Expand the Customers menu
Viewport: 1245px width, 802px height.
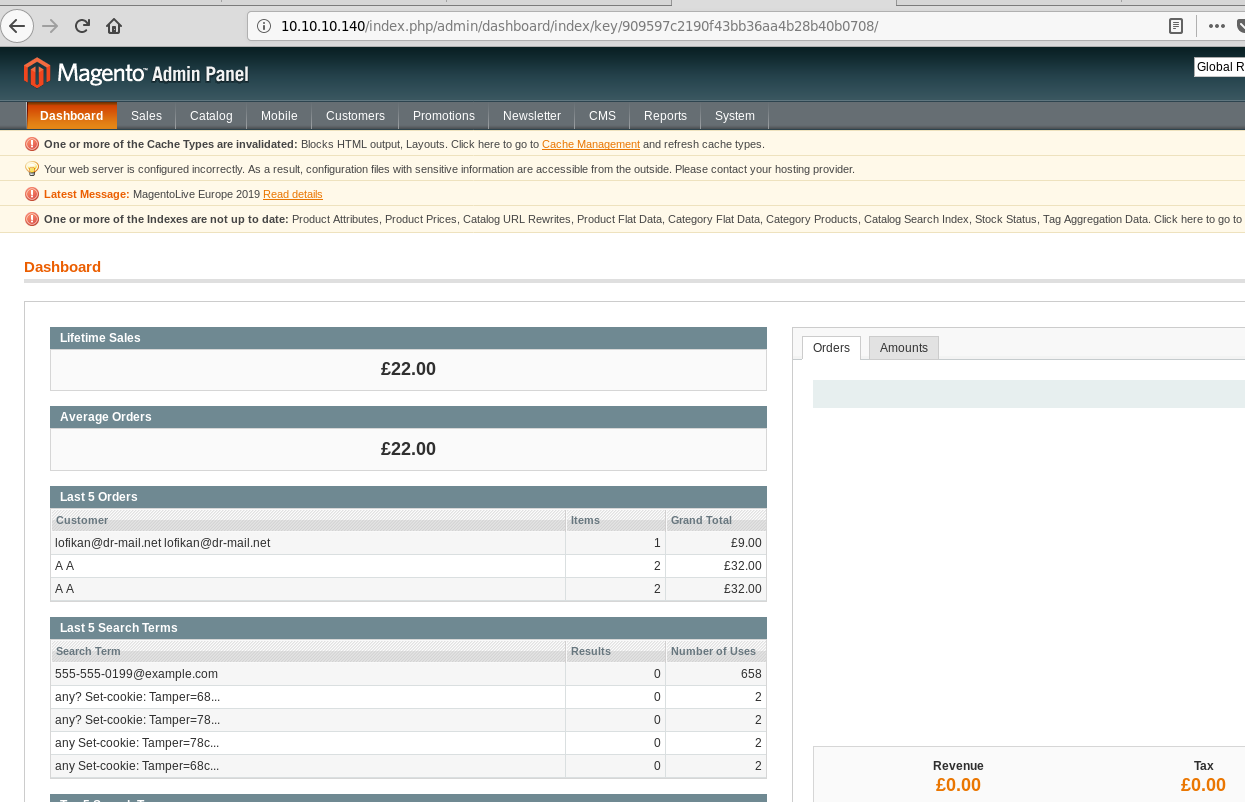[x=355, y=116]
